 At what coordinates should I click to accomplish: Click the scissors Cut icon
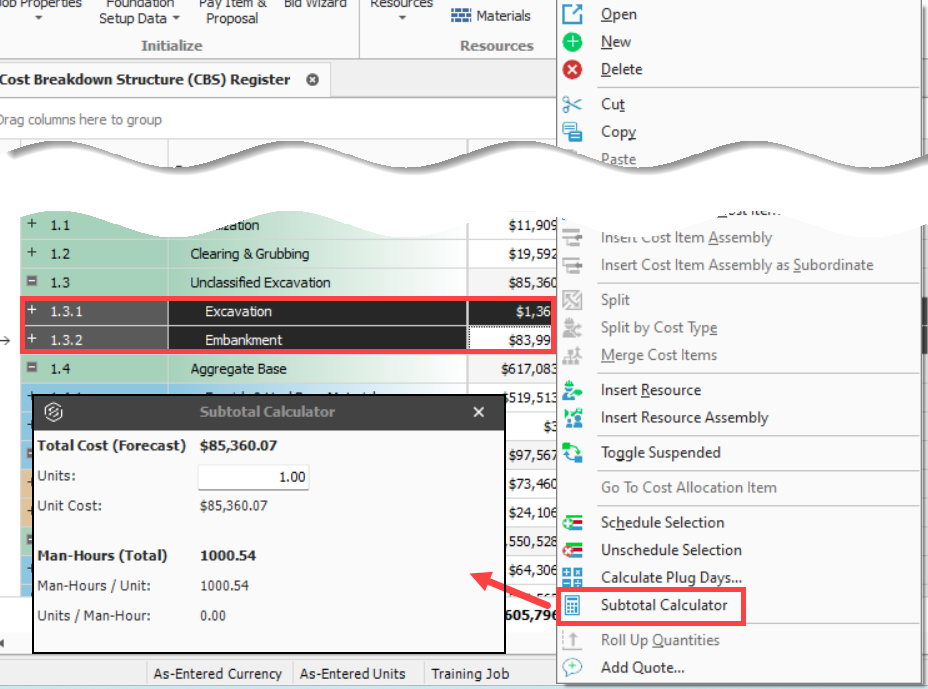point(572,104)
